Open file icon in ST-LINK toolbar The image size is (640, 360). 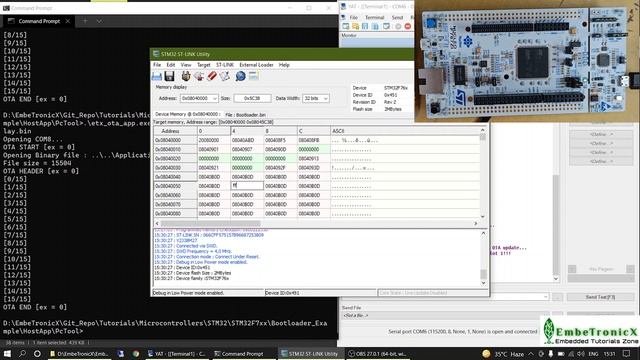click(157, 76)
